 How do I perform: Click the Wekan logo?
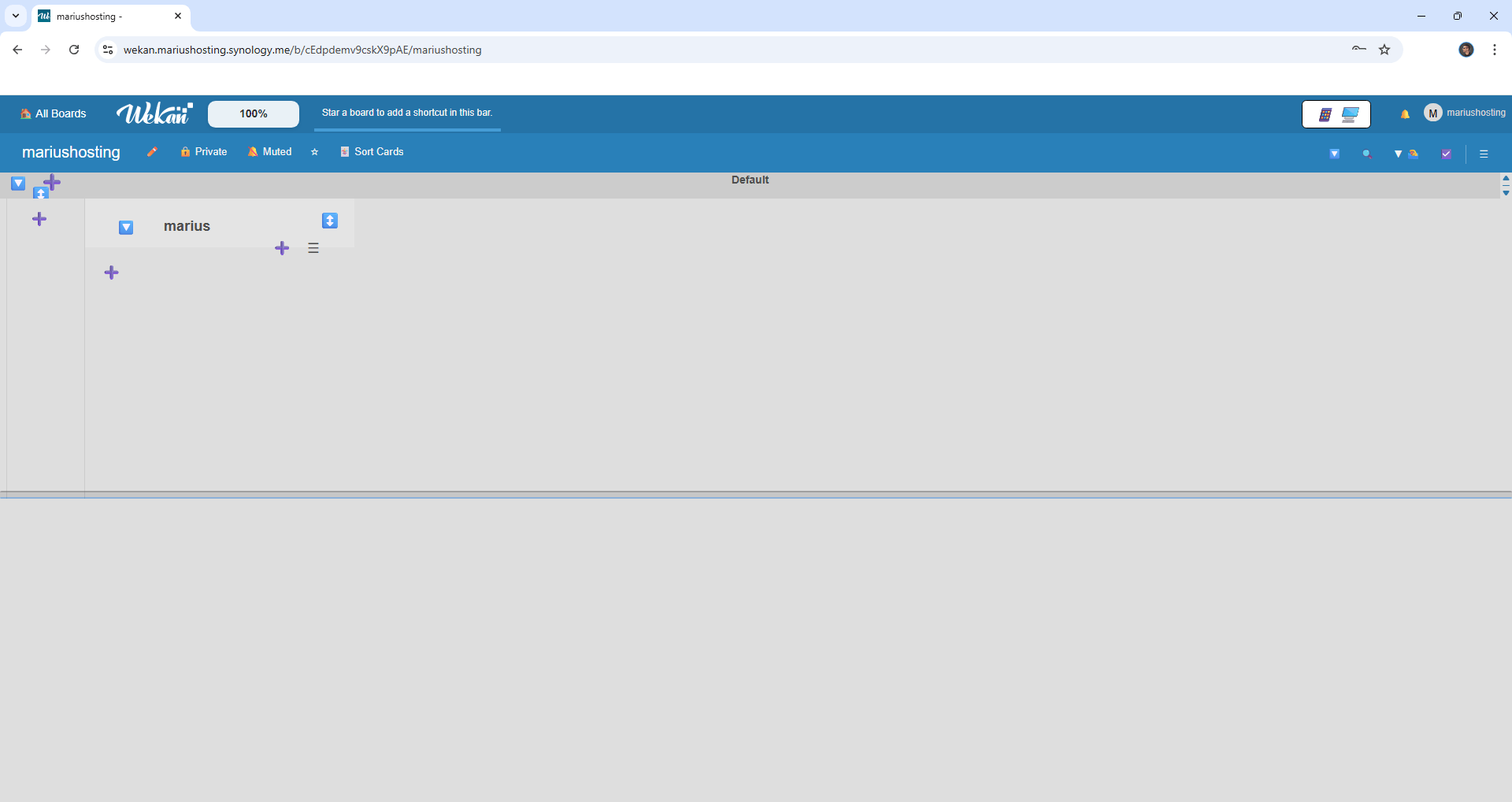(x=154, y=113)
